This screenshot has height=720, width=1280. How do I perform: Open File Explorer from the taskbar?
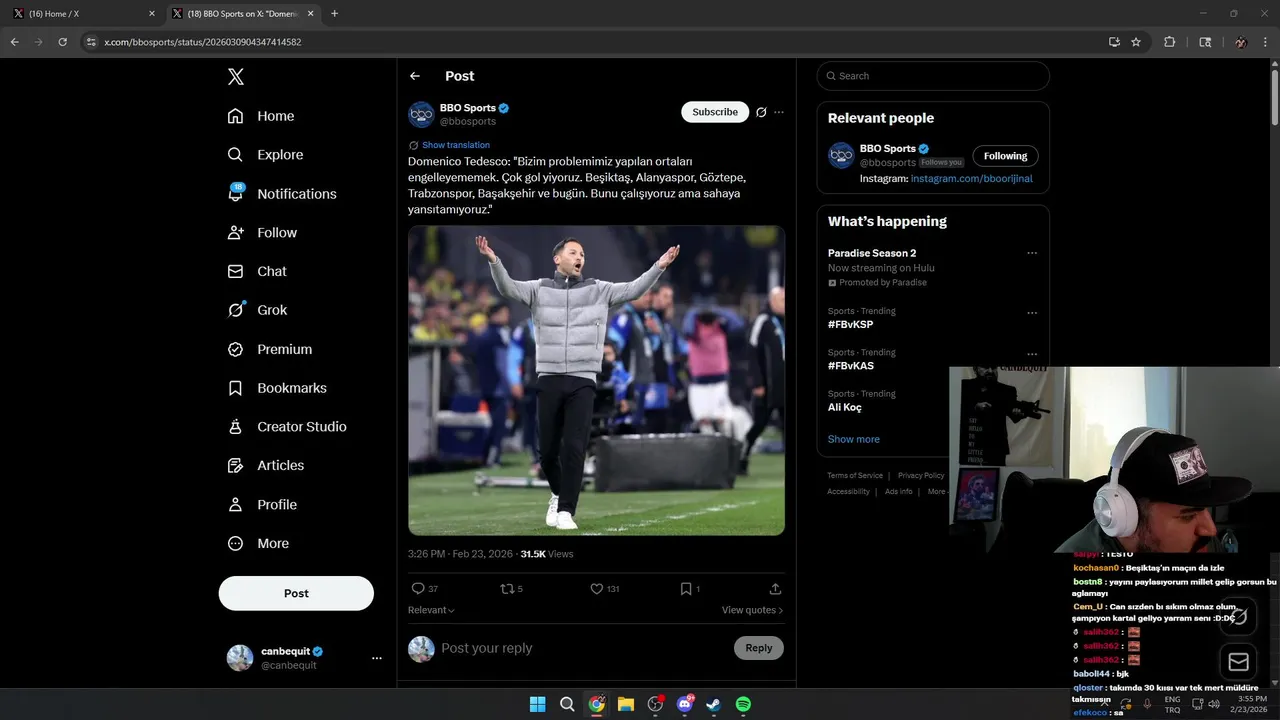click(626, 704)
